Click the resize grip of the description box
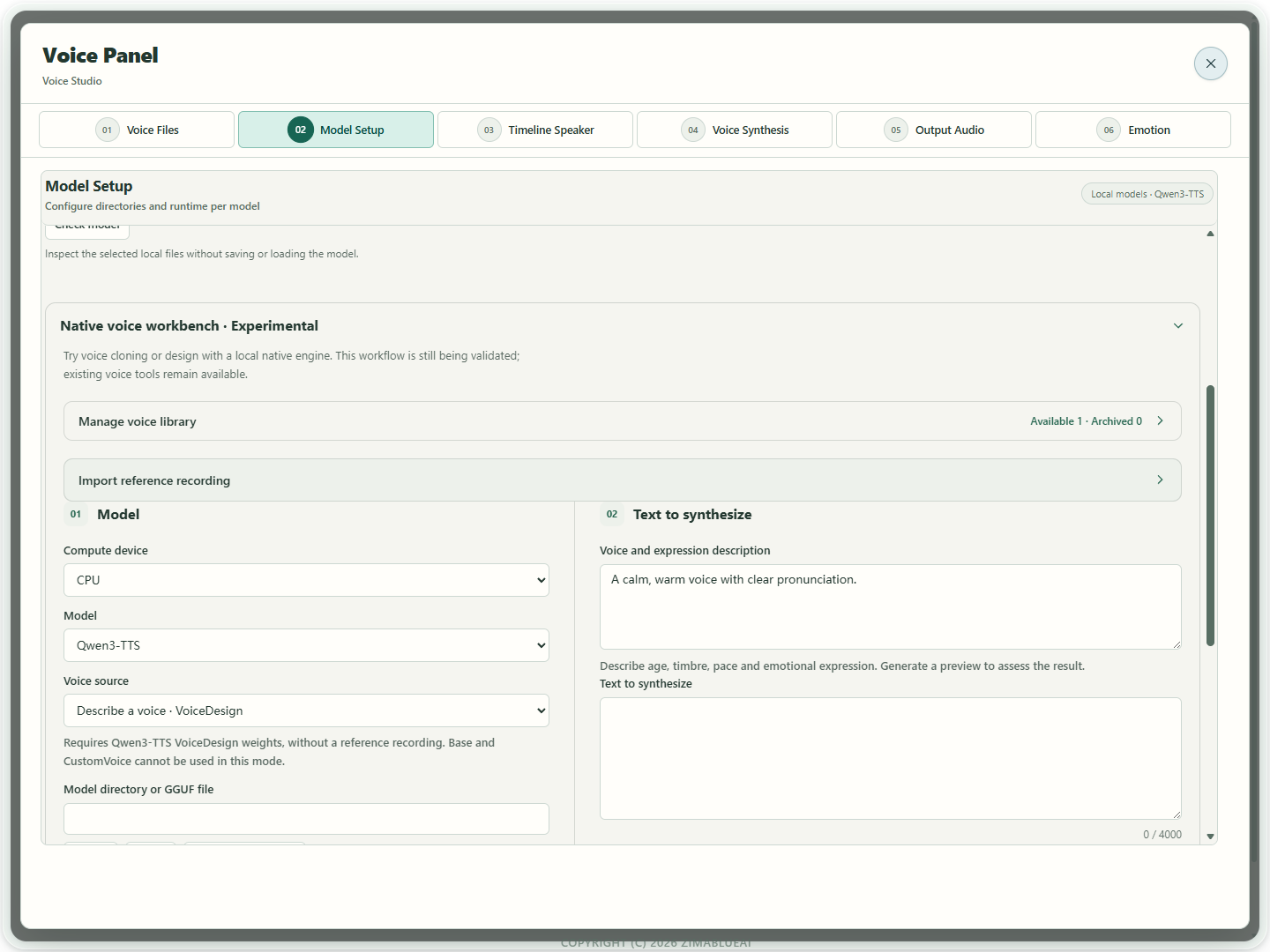 [1177, 644]
